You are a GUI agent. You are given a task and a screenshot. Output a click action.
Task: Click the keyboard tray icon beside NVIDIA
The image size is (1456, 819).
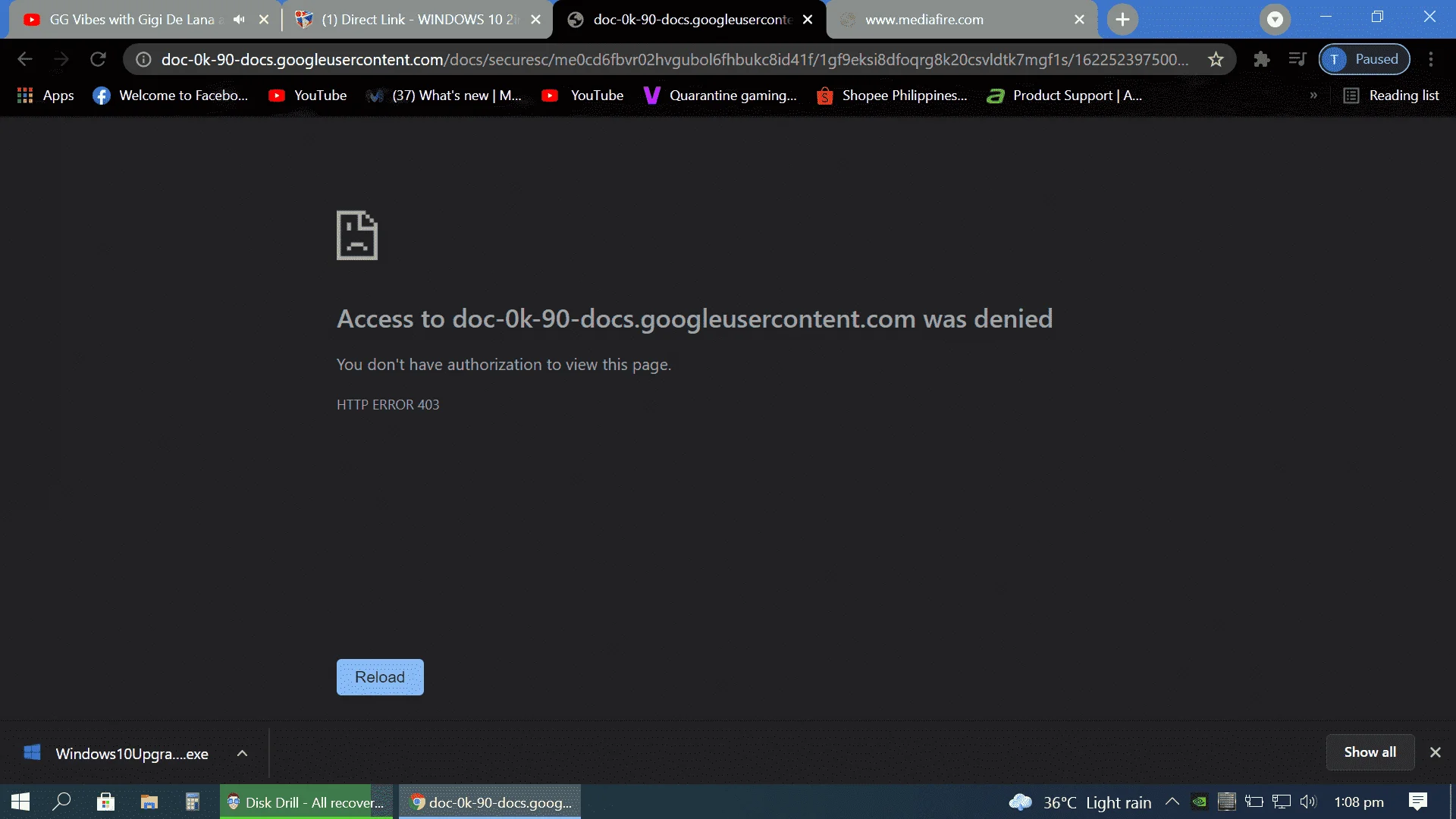coord(1227,802)
